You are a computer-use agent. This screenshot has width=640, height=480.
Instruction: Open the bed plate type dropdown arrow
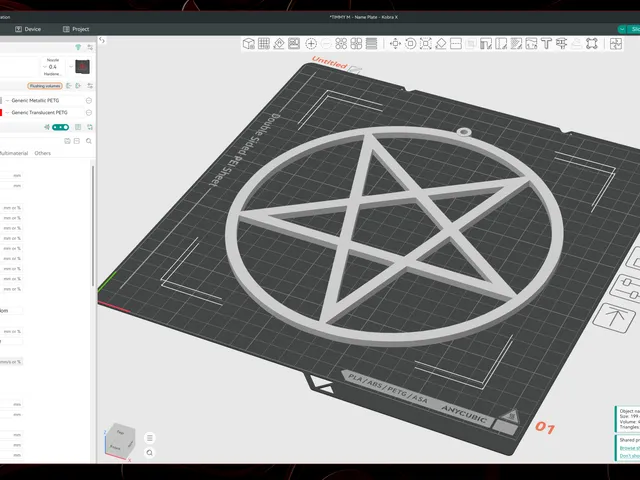tap(71, 67)
